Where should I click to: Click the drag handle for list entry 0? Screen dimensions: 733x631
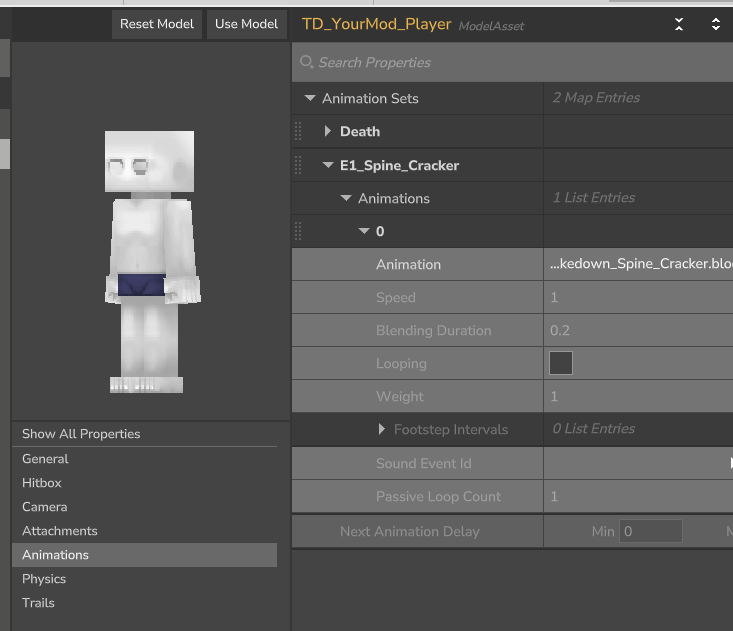coord(298,231)
